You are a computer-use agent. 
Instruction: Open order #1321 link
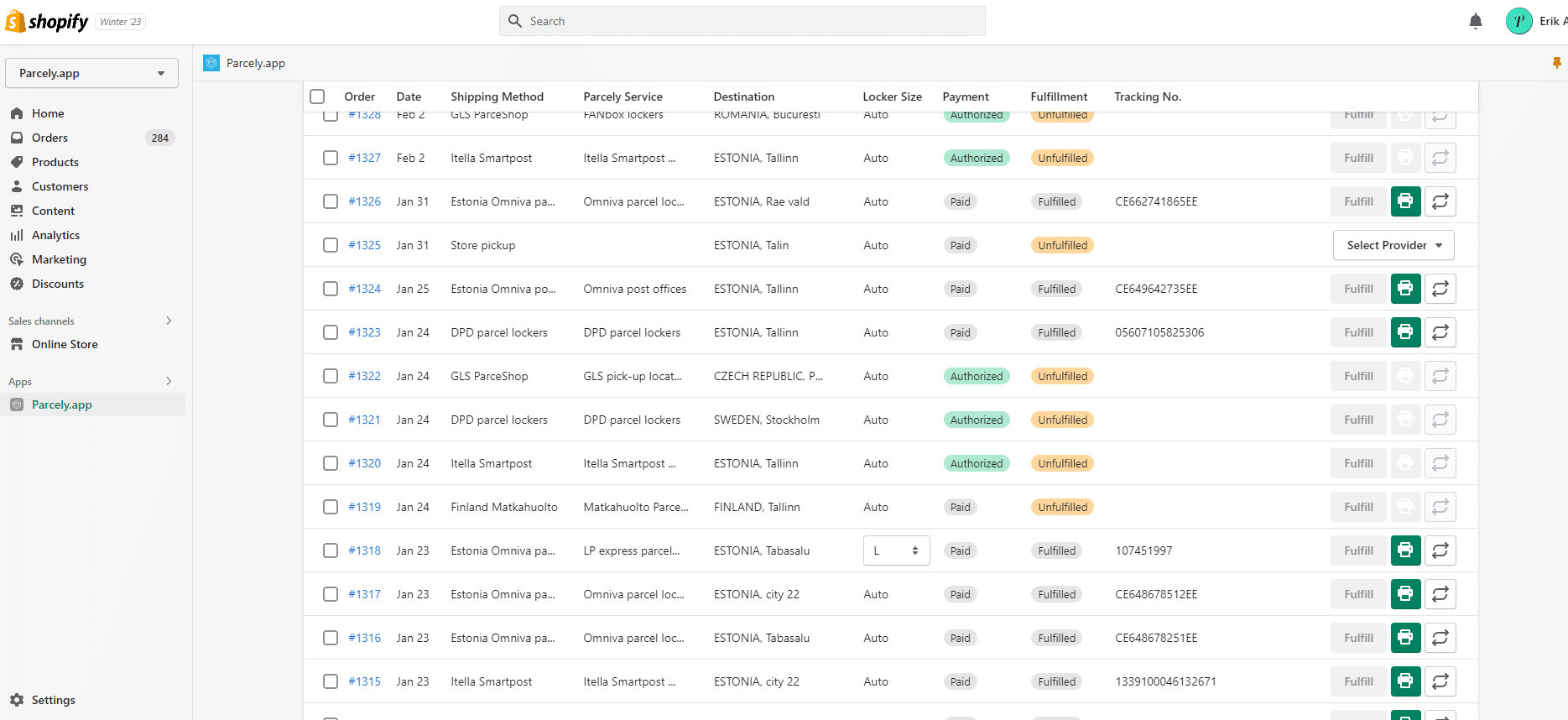click(364, 420)
